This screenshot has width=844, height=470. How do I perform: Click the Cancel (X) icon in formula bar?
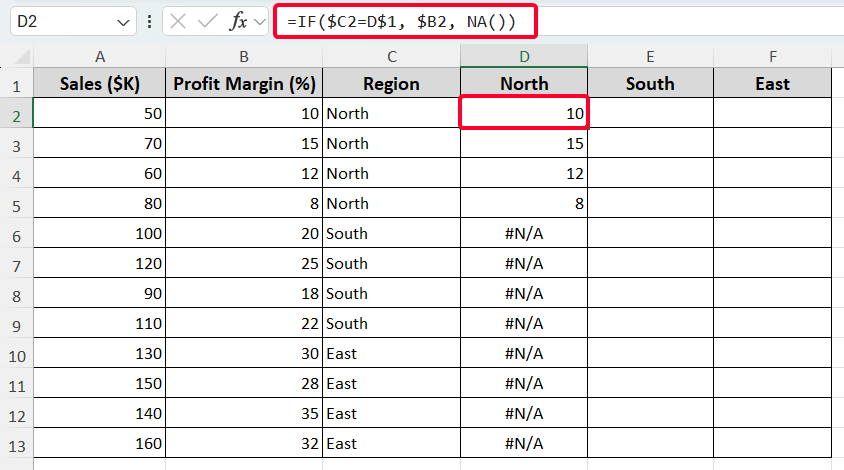[179, 21]
